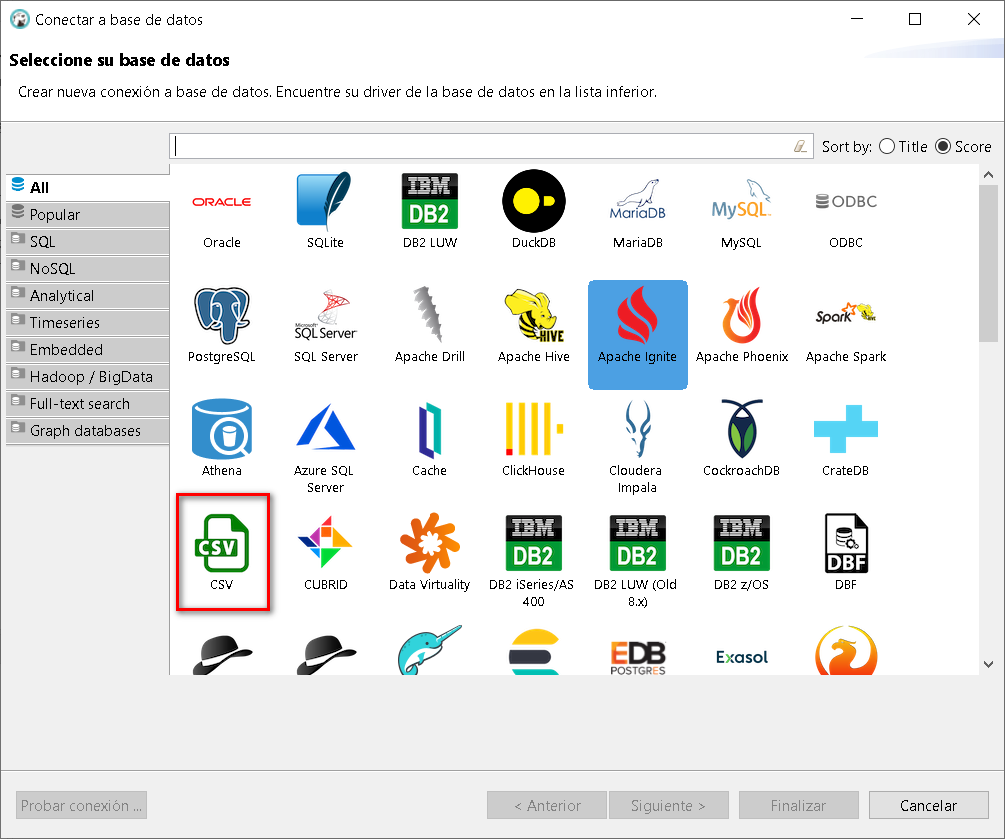Select the CSV file driver

click(x=222, y=552)
